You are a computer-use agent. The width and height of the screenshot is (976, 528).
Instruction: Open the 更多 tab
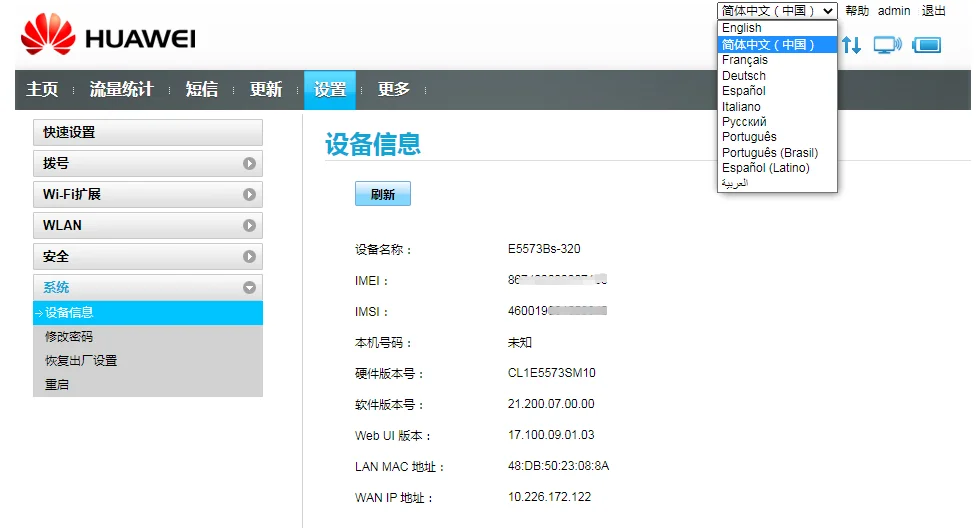click(393, 90)
